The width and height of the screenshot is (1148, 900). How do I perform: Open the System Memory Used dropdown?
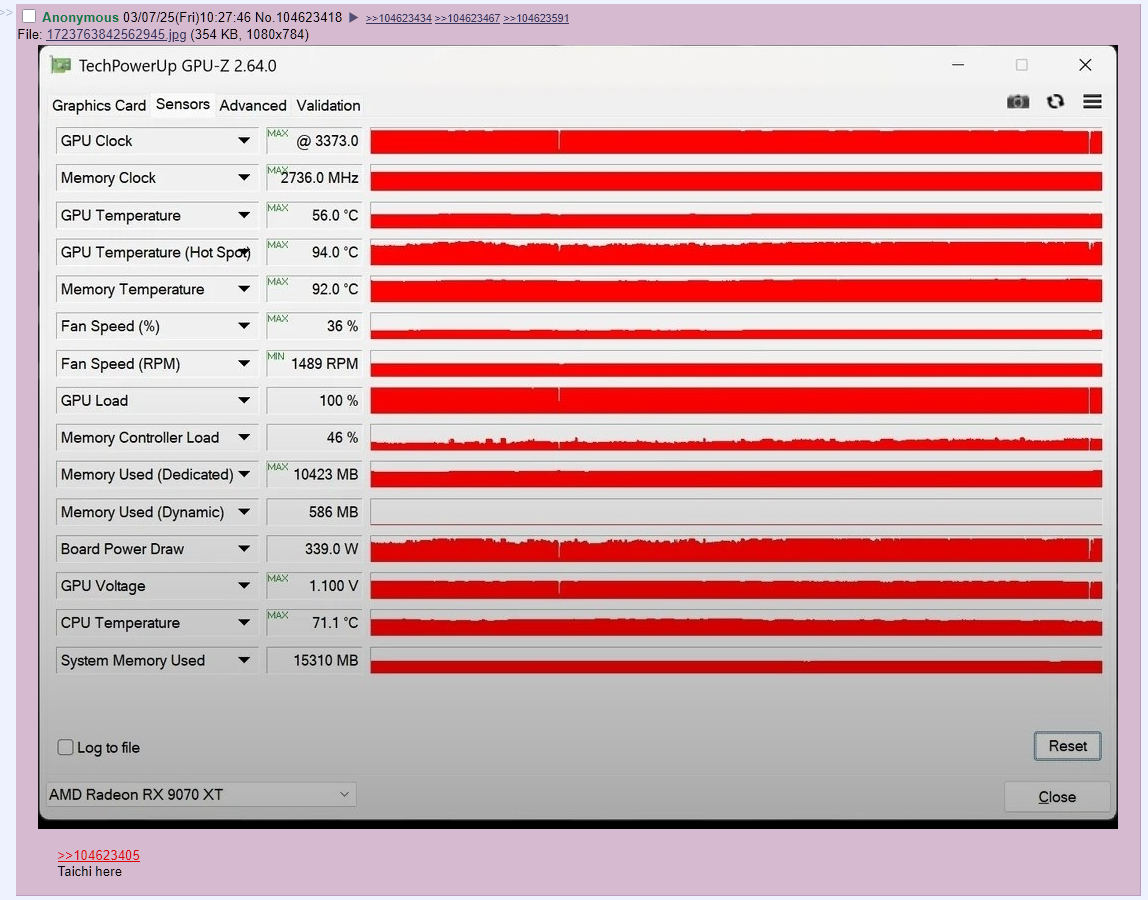[244, 660]
